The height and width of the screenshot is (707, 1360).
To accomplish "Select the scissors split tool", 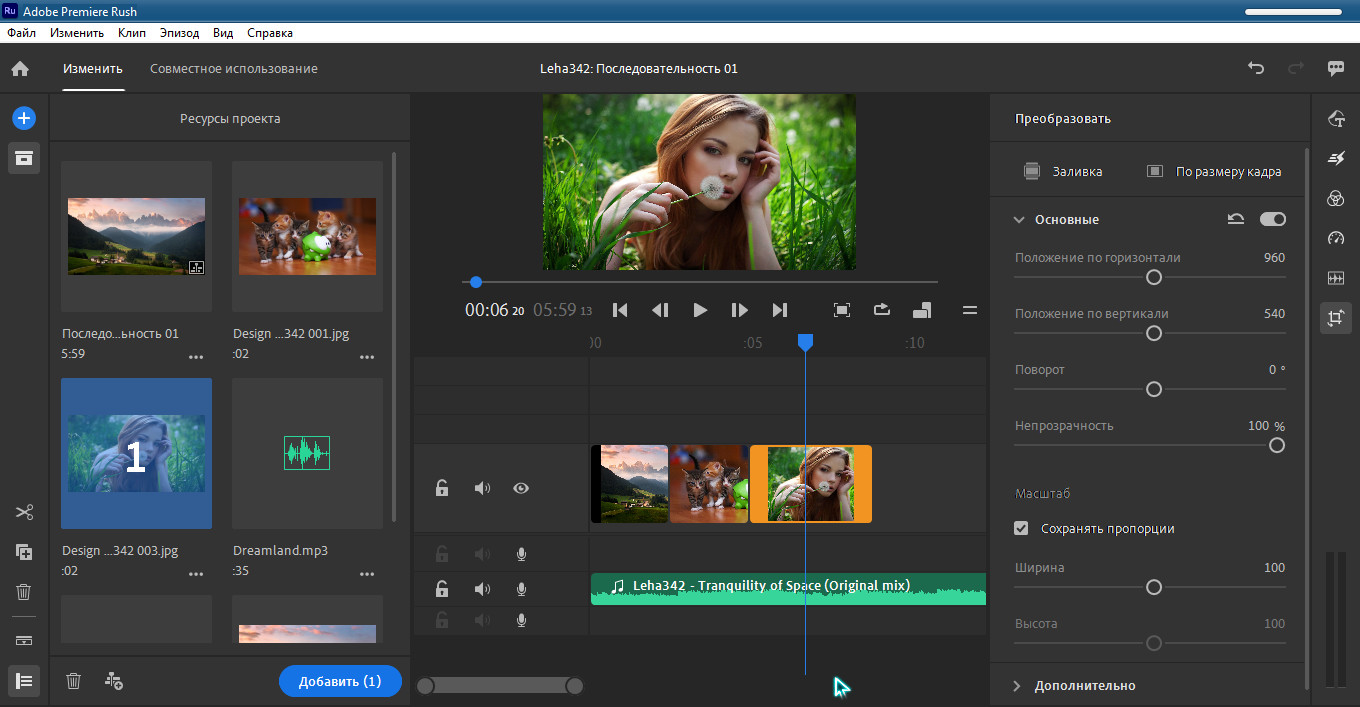I will [x=24, y=513].
